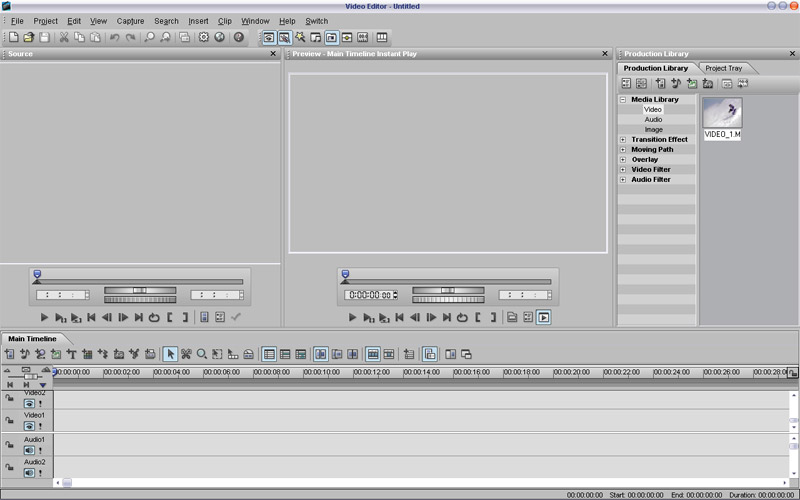
Task: Expand the Audio Filter node
Action: point(623,180)
